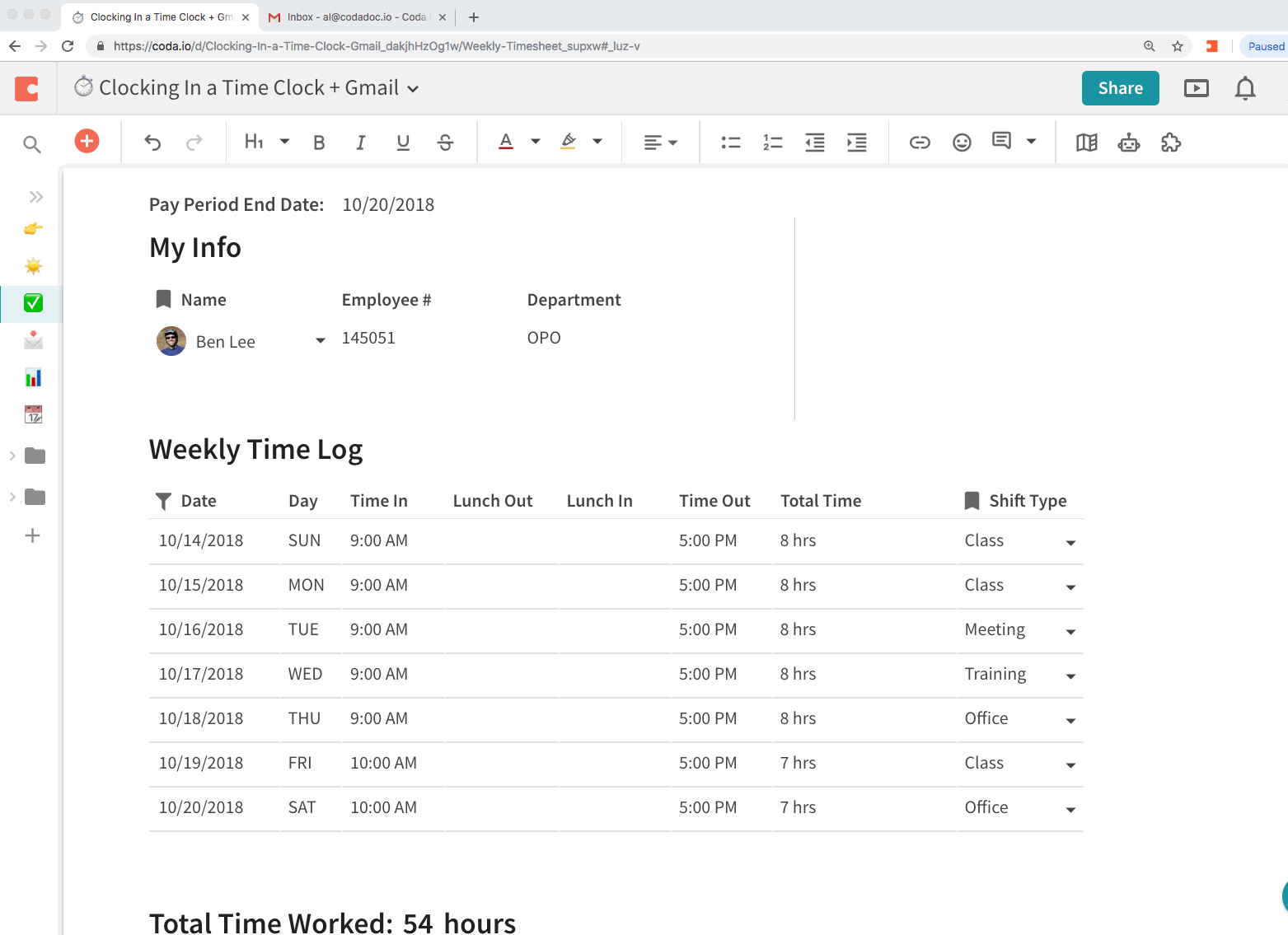Open the text color dropdown arrow
Screen dimensions: 1288x935
[x=536, y=142]
